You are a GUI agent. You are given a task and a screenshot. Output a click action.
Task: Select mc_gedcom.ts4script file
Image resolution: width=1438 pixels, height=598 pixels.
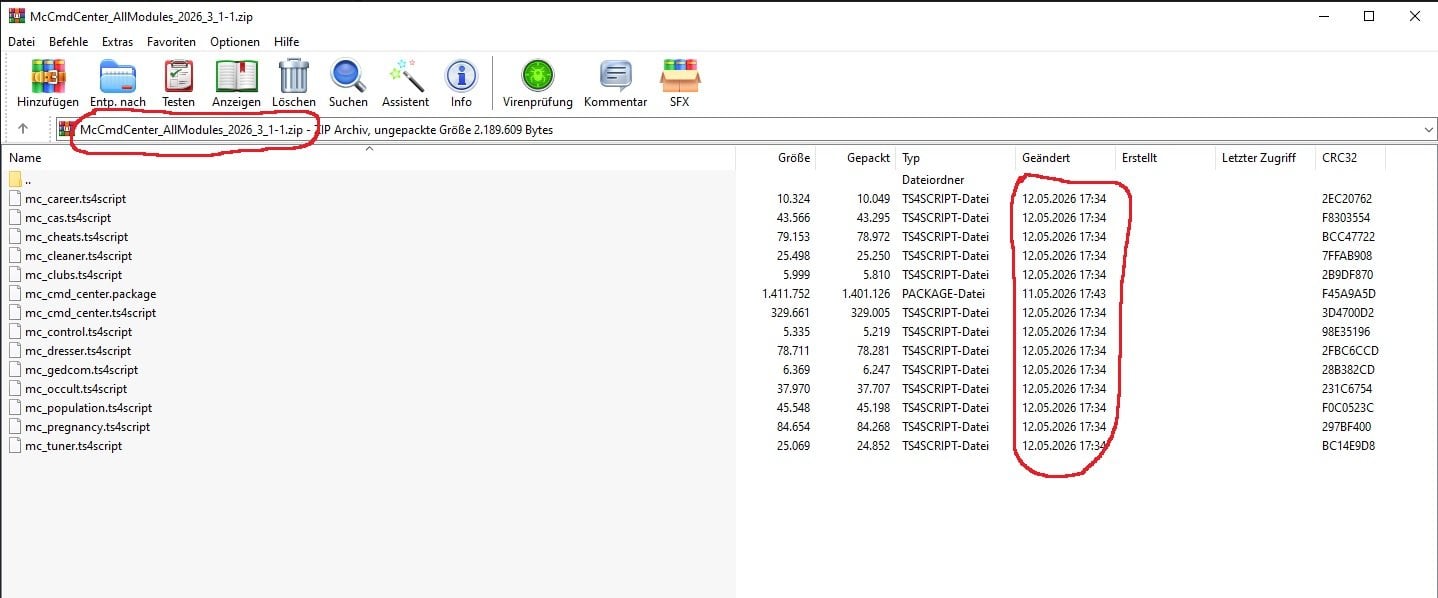click(x=82, y=370)
